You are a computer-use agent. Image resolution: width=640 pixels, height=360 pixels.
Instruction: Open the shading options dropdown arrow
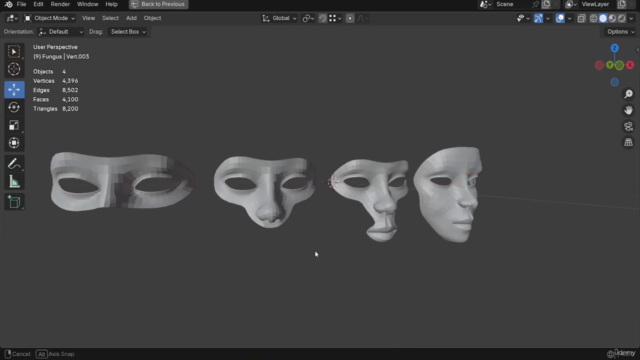(631, 18)
